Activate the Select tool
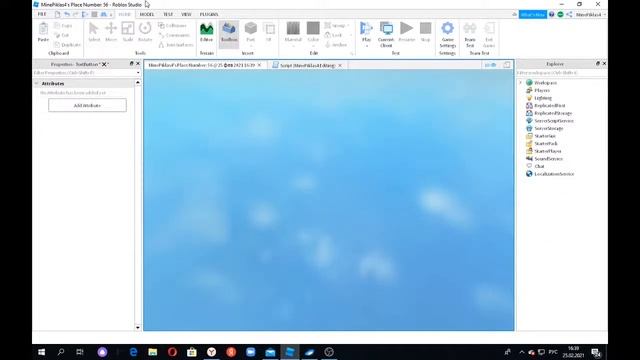This screenshot has height=360, width=640. point(94,32)
